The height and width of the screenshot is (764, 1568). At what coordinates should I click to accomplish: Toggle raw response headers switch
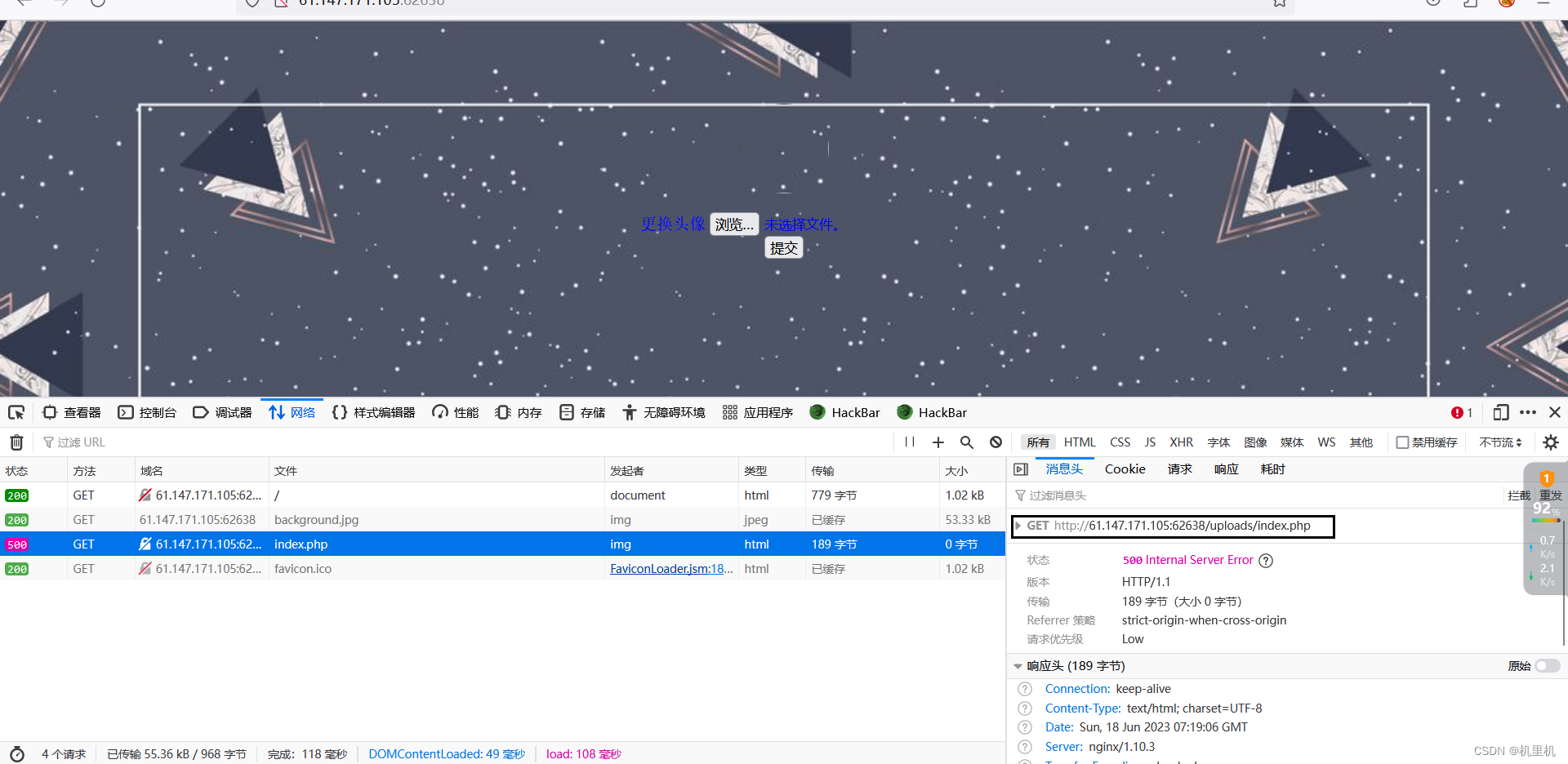coord(1547,666)
